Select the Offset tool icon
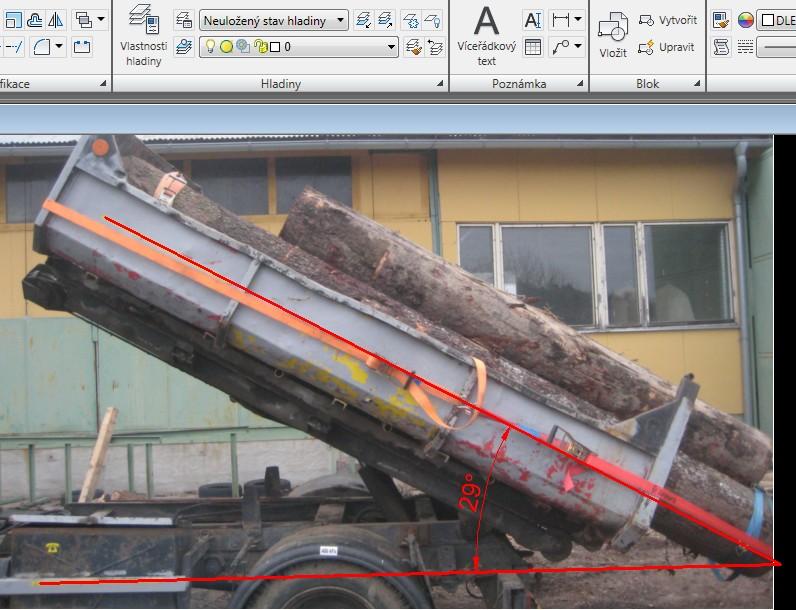This screenshot has width=796, height=610. coord(35,20)
